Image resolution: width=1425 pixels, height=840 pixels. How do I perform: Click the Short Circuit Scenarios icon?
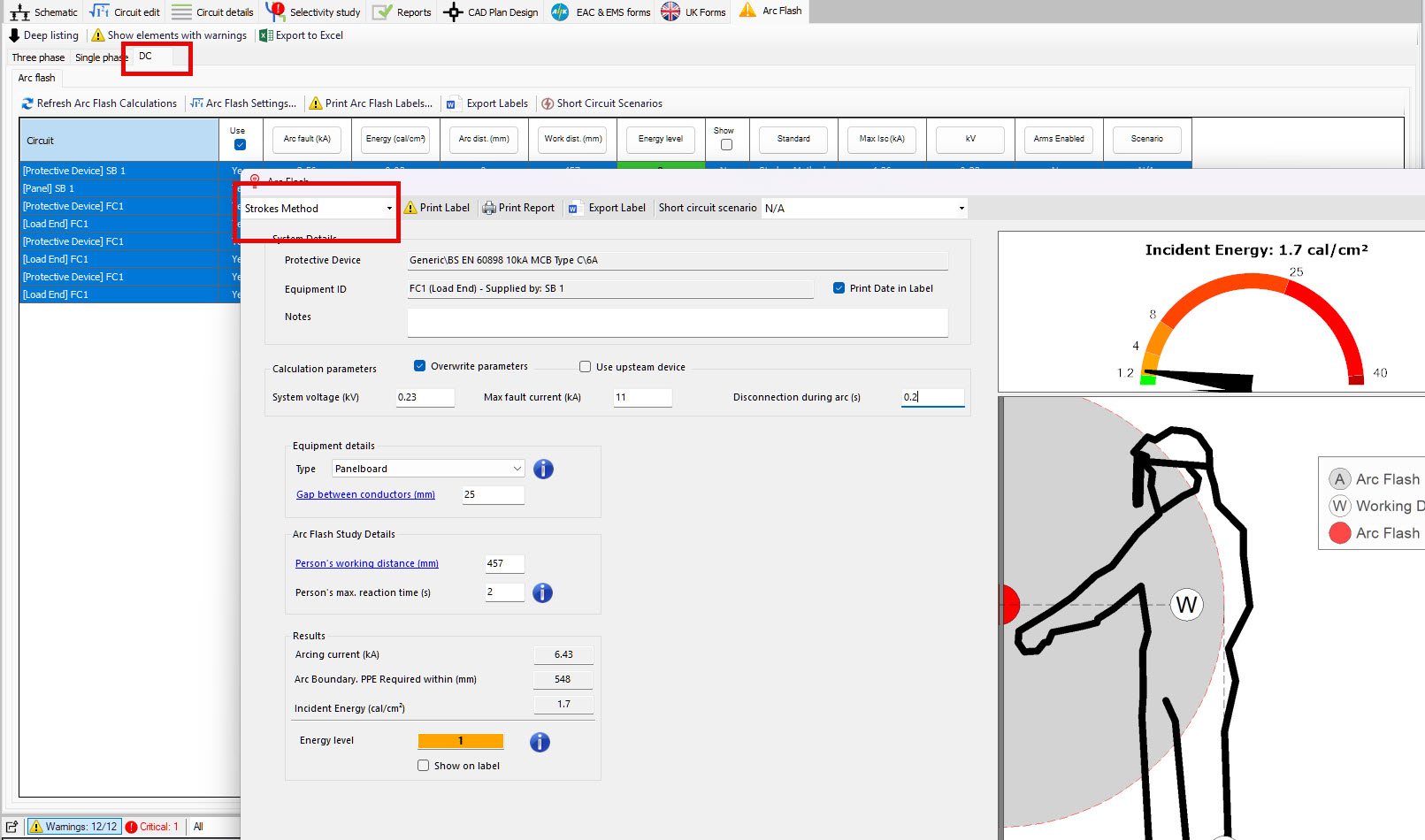click(x=548, y=103)
